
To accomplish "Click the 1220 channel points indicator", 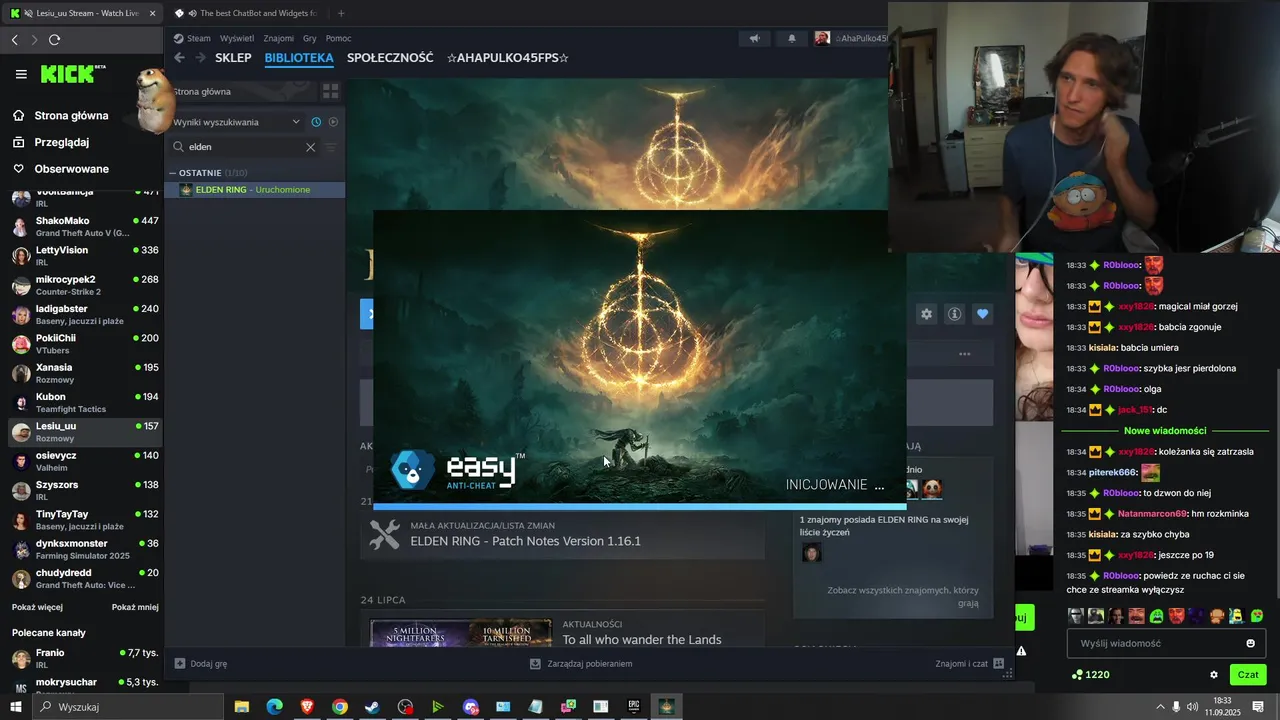I will pos(1090,675).
